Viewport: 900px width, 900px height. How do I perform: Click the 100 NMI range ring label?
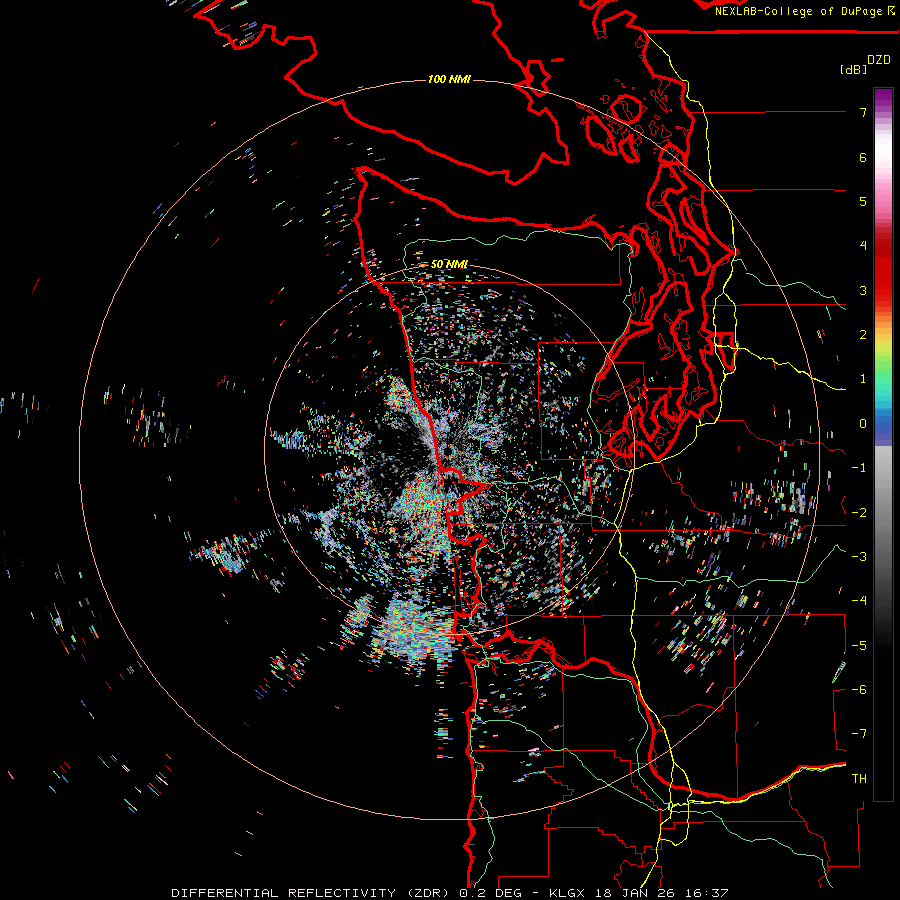coord(449,79)
